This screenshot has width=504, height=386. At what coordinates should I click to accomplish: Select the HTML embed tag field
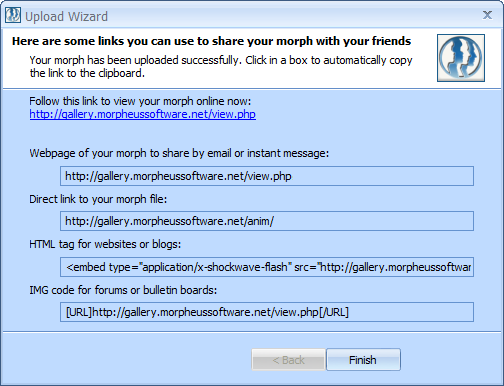pos(267,267)
